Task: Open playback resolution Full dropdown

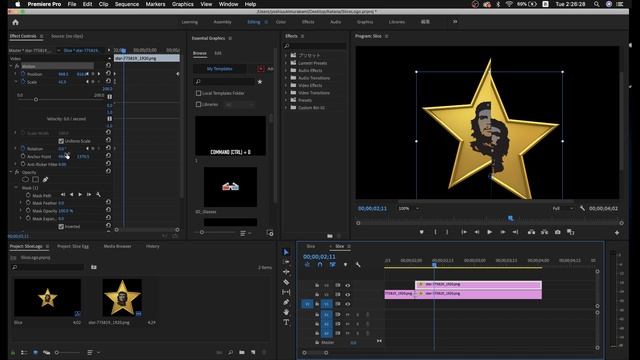Action: pos(562,208)
